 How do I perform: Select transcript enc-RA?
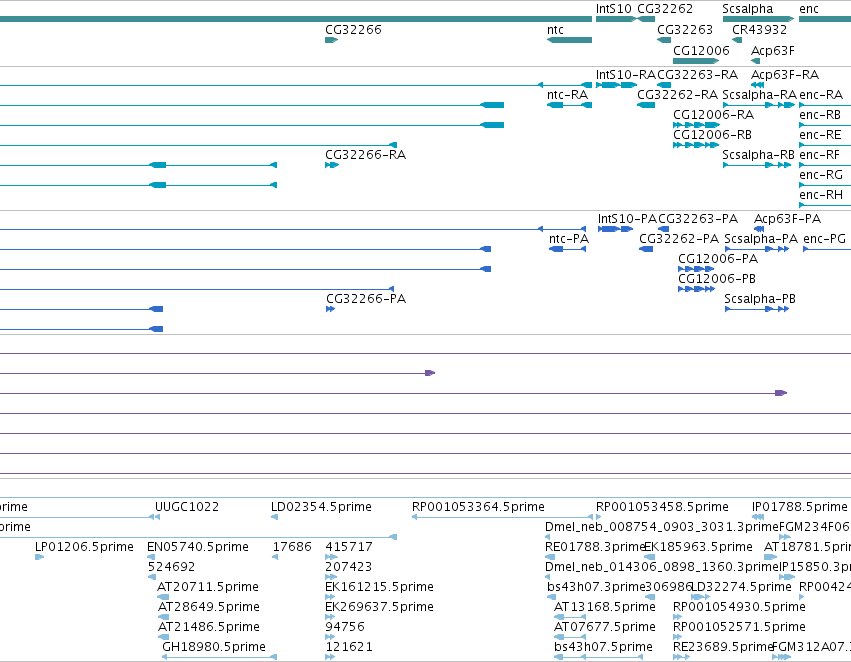coord(821,94)
